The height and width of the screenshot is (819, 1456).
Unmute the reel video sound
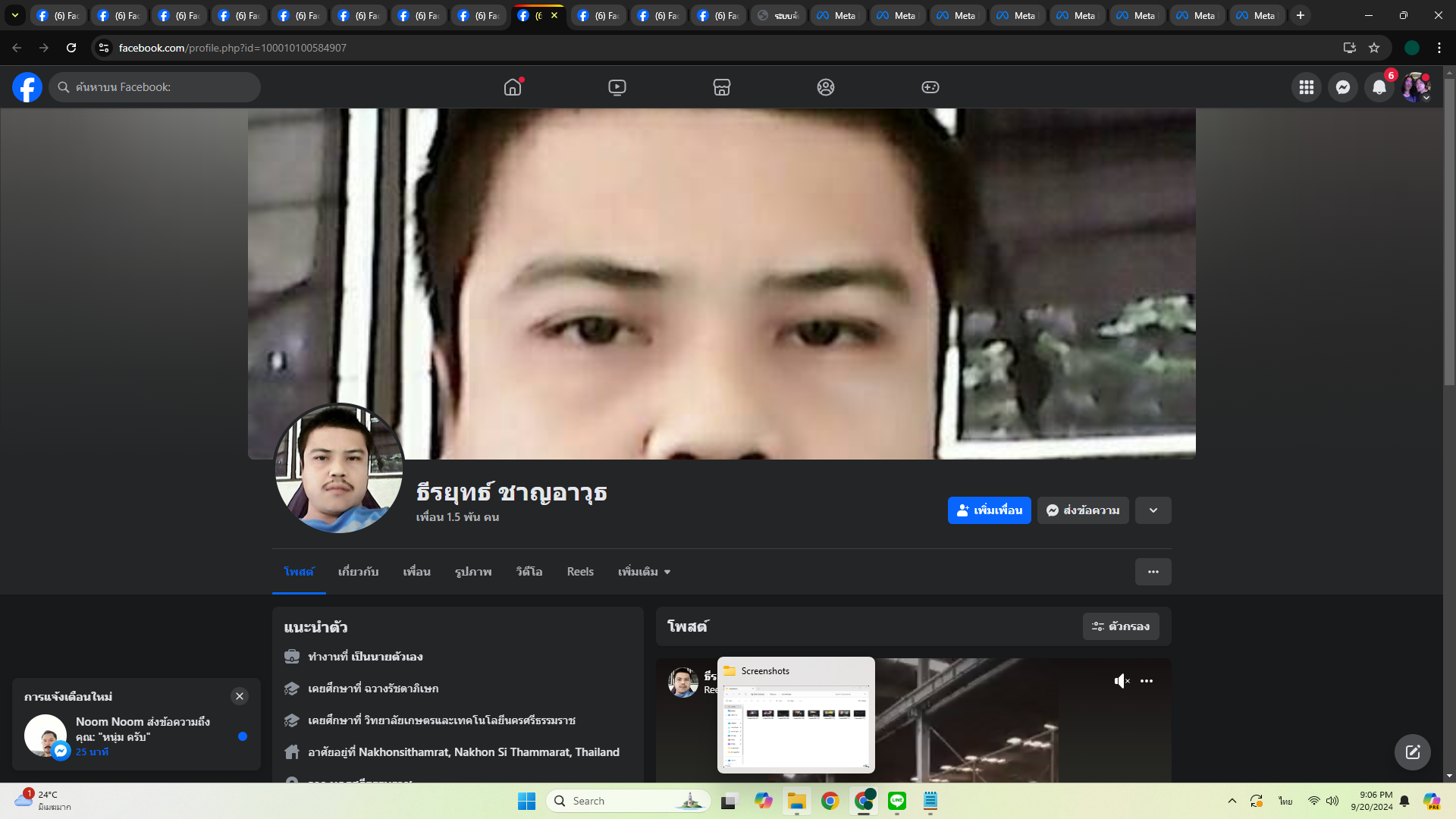[1122, 681]
